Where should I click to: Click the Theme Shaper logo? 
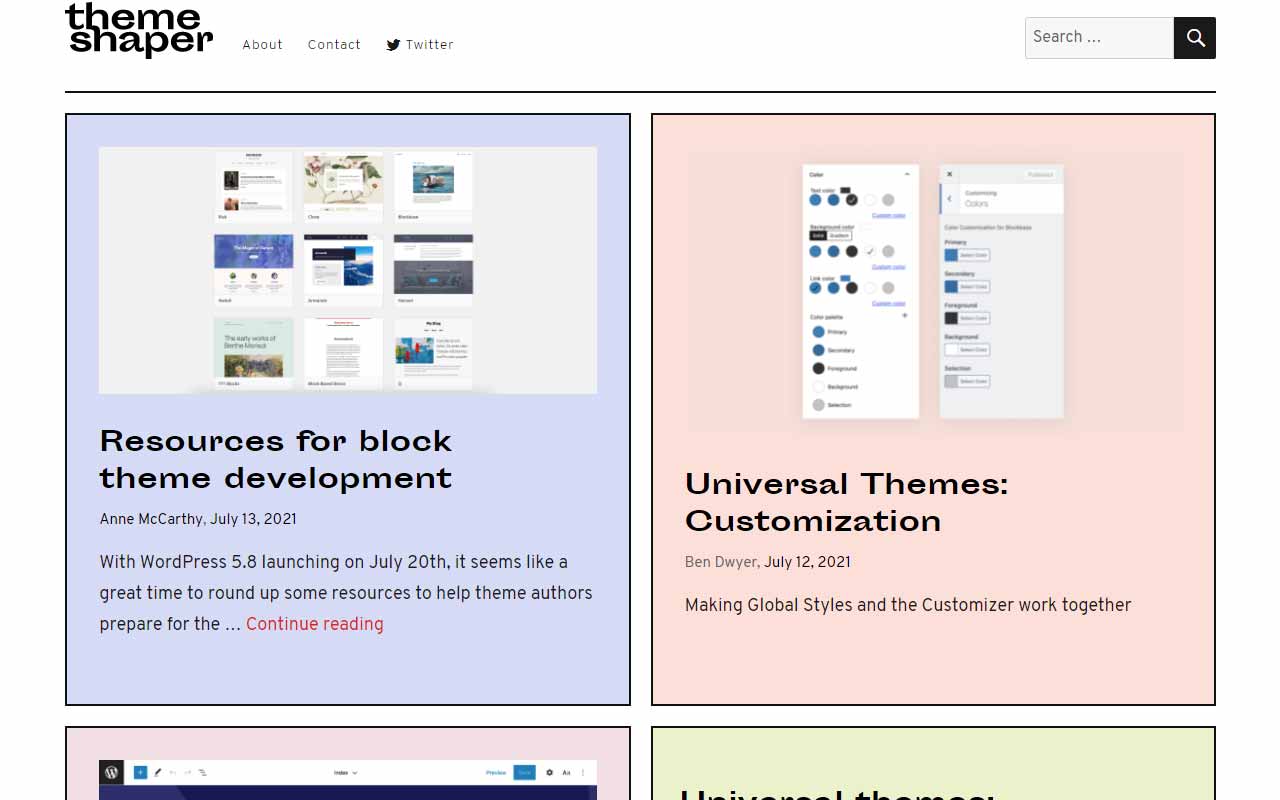(139, 29)
